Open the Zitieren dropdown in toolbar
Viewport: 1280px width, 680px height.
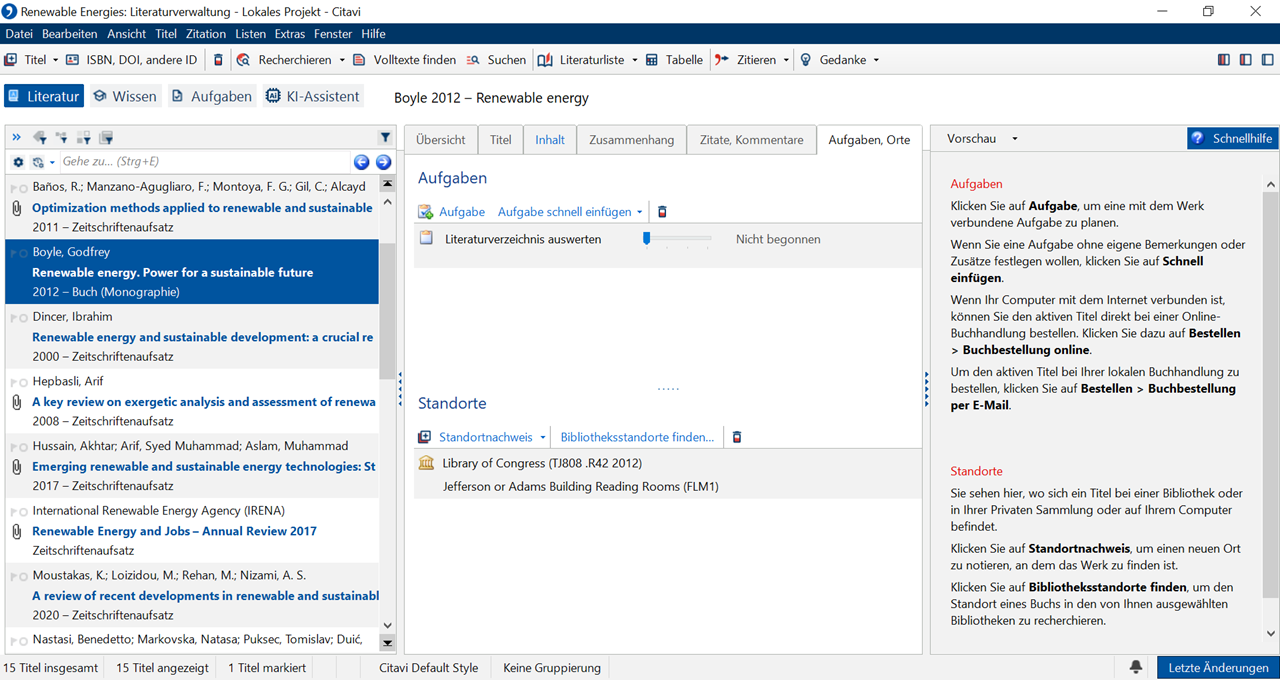[785, 60]
